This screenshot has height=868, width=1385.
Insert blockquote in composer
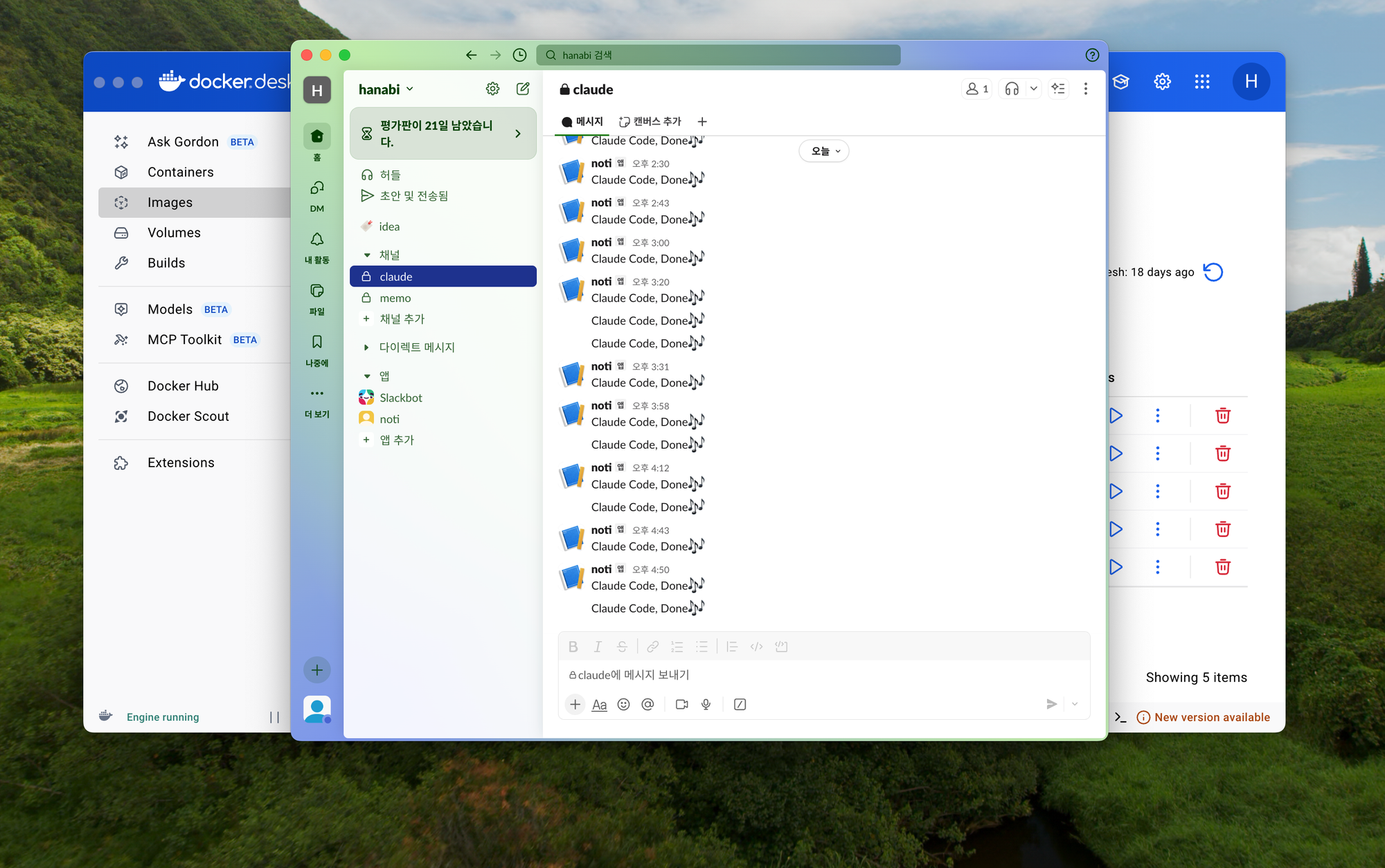732,647
